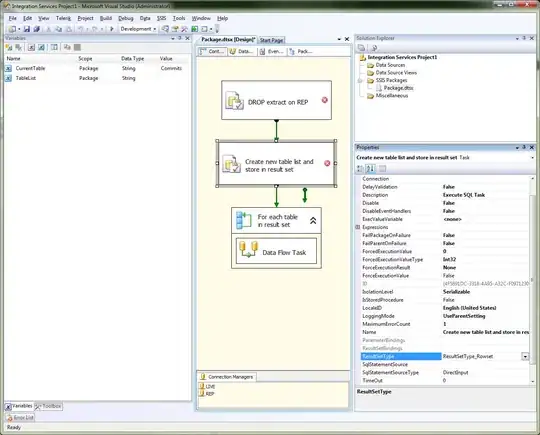
Task: Click the green Start Debugging arrow
Action: 112,29
